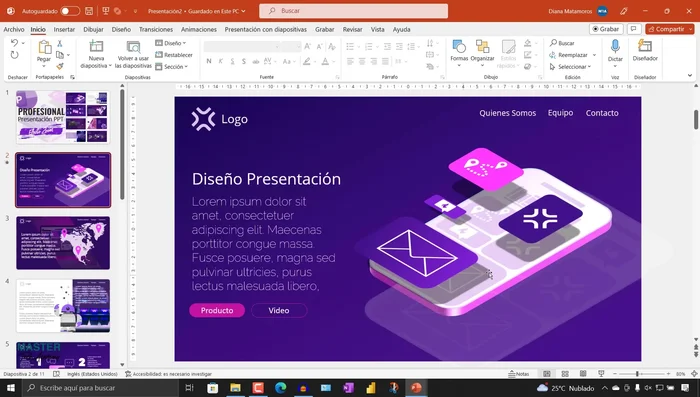The image size is (700, 397).
Task: Click the bullet list icon
Action: [x=350, y=46]
